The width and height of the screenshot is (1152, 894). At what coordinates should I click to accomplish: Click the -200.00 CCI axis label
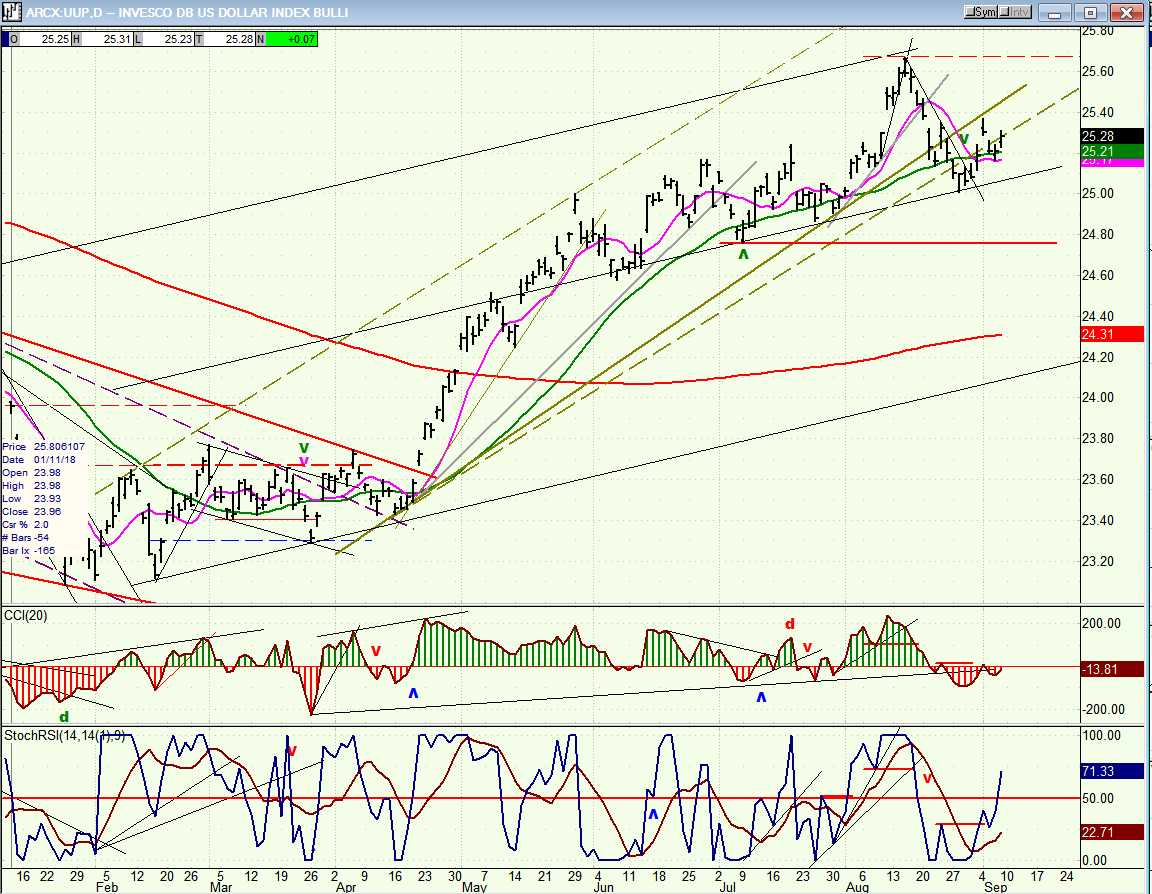[1101, 710]
